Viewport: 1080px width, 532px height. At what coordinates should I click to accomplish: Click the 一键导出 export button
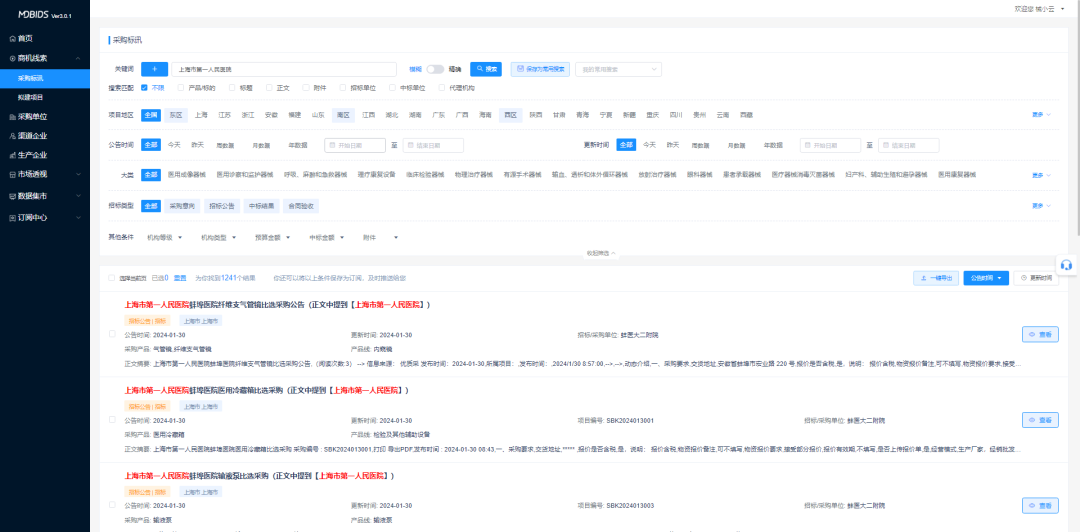coord(935,278)
